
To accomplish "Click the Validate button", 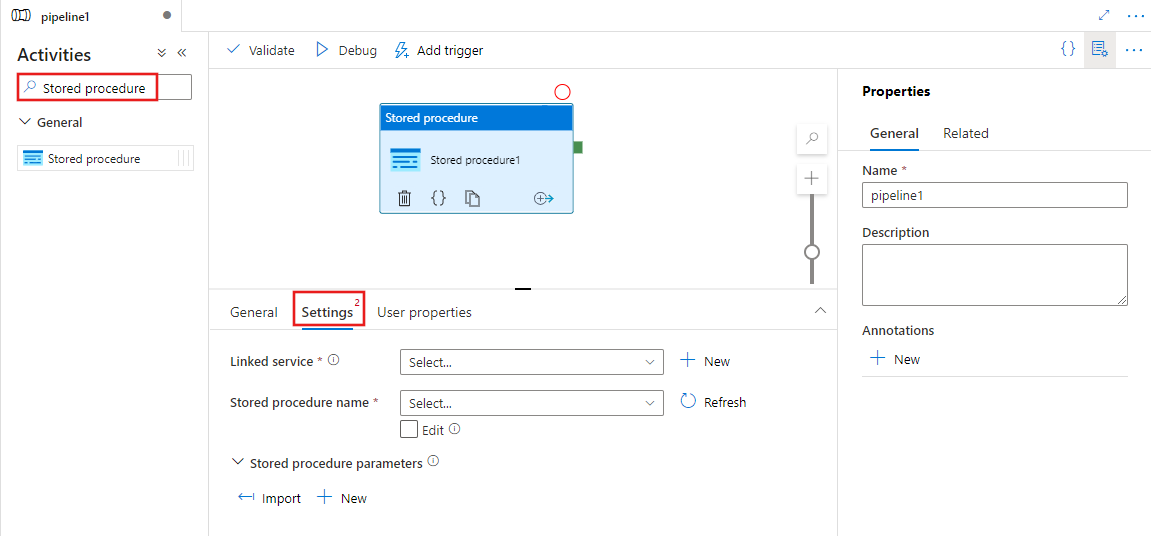I will (x=261, y=50).
